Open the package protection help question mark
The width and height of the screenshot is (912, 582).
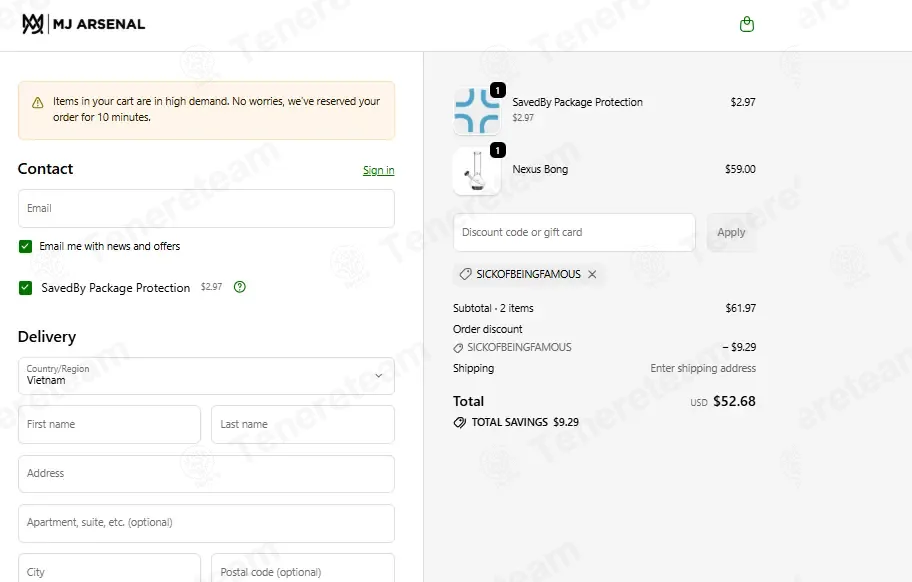(x=240, y=287)
